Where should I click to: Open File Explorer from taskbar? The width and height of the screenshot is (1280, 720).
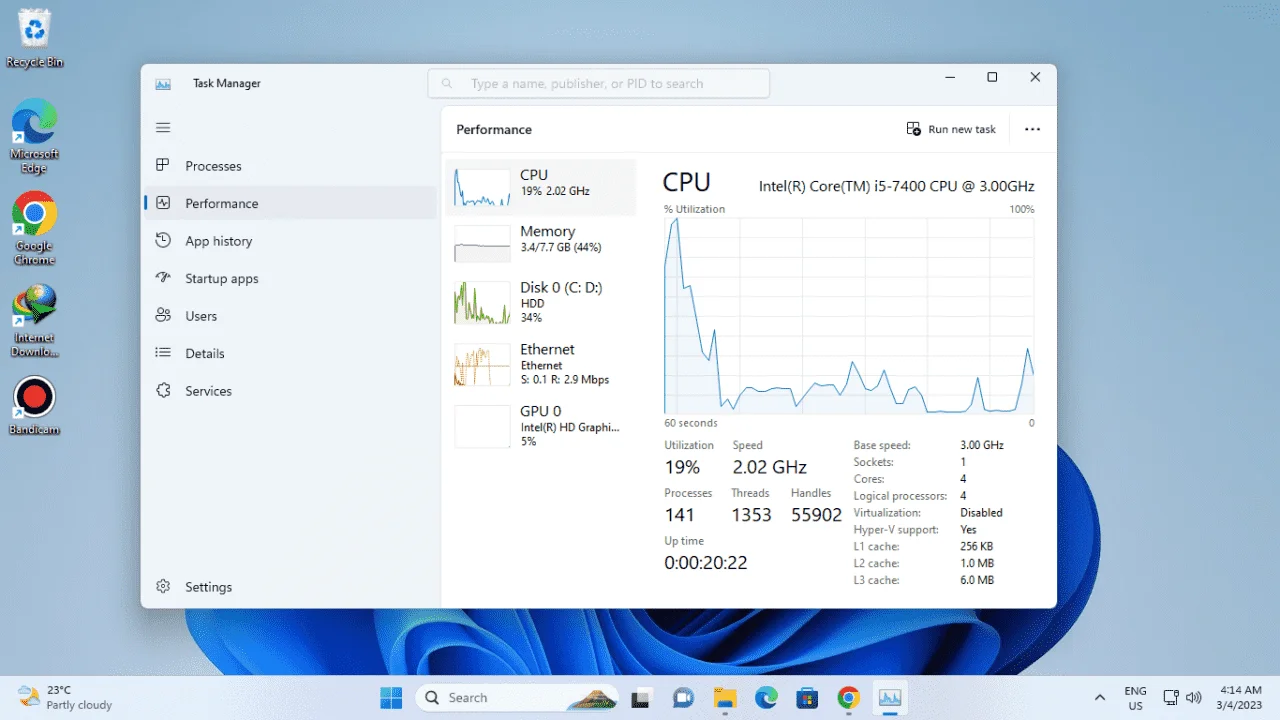point(725,697)
